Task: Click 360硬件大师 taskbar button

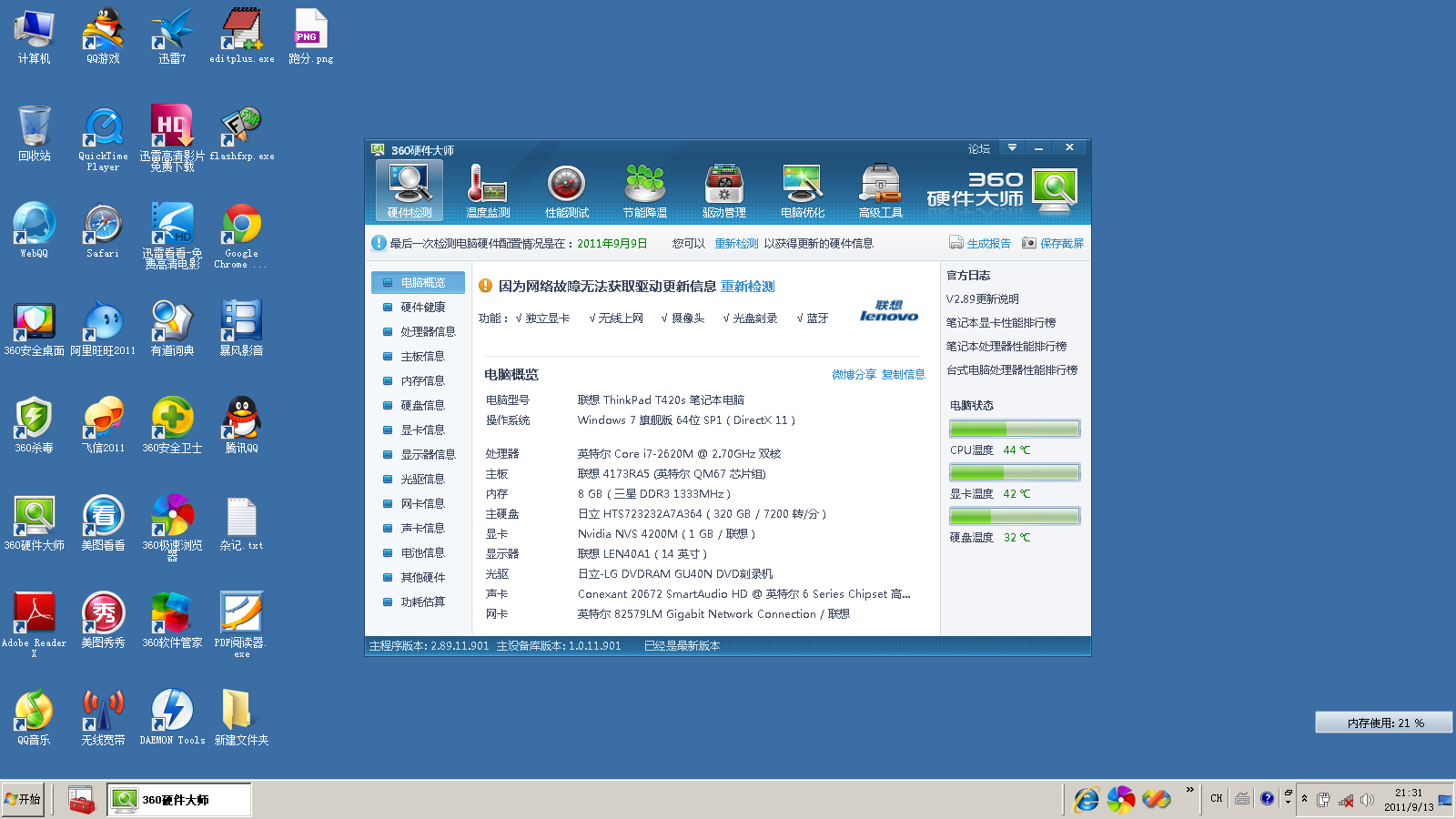Action: pos(178,800)
